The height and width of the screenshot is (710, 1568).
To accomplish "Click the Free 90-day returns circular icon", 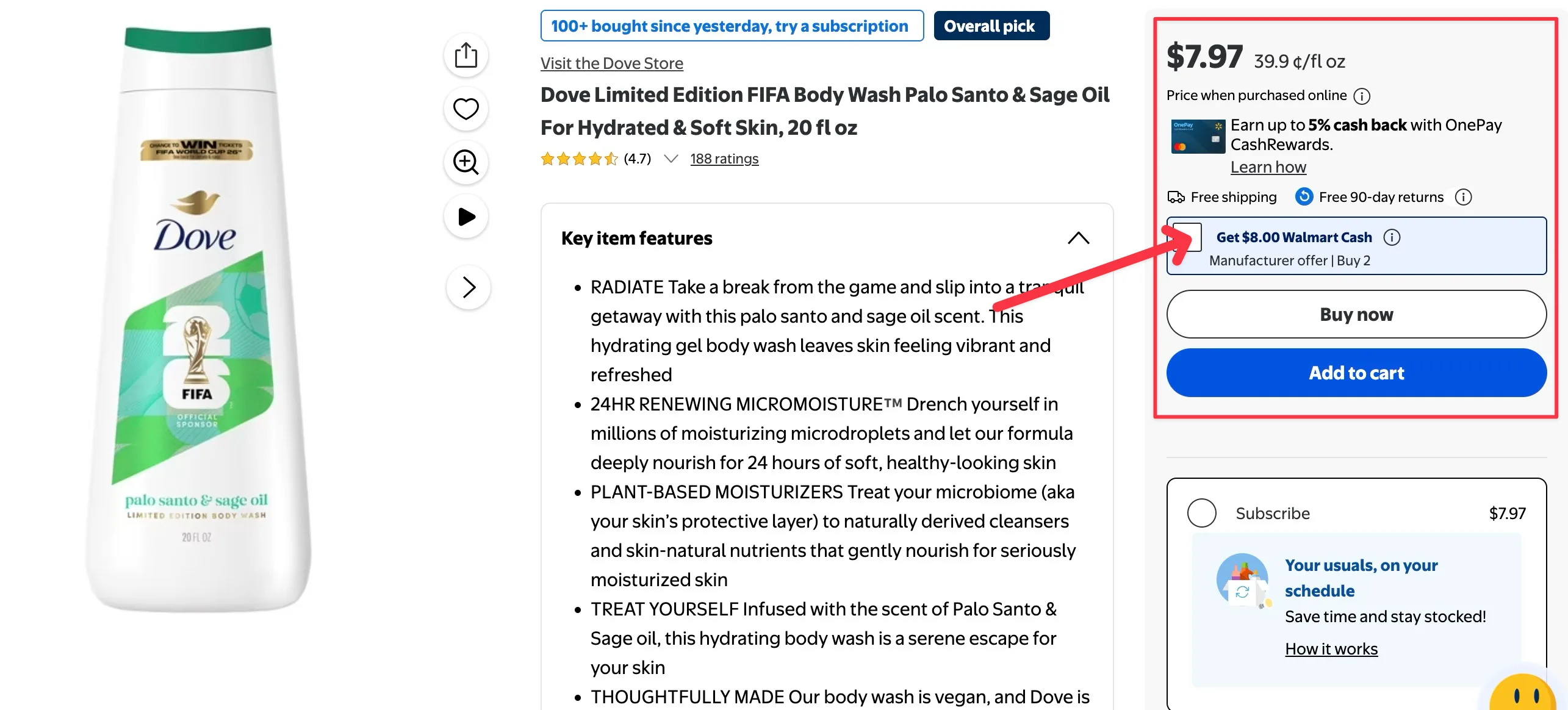I will click(1304, 196).
